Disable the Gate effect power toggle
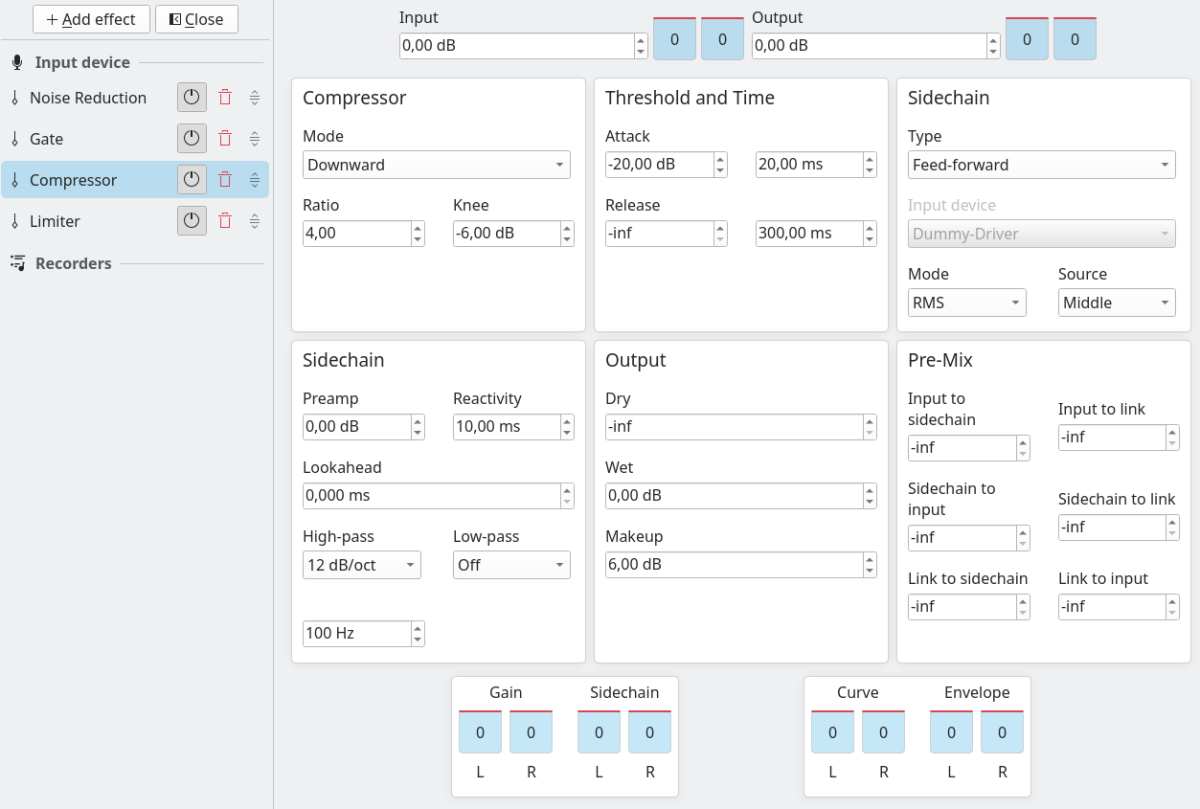The height and width of the screenshot is (809, 1200). (x=192, y=138)
